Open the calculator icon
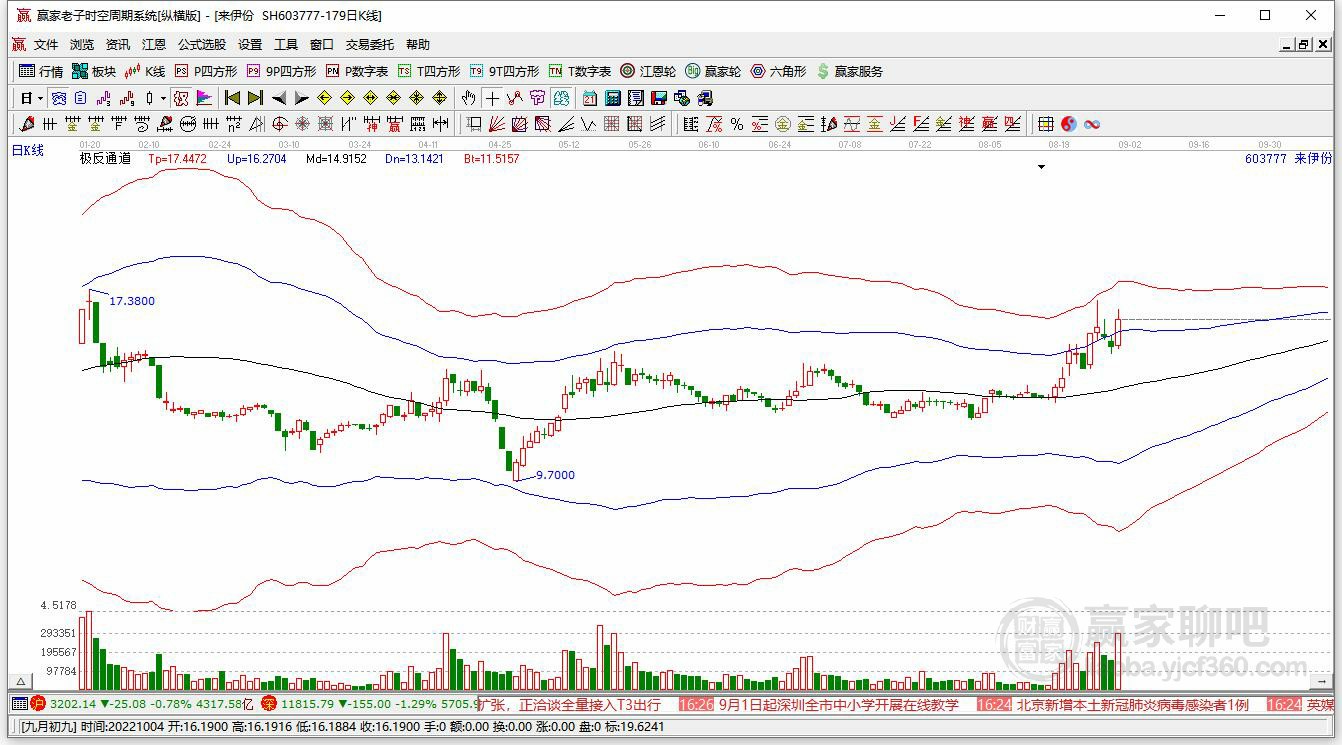Image resolution: width=1342 pixels, height=745 pixels. coord(613,98)
